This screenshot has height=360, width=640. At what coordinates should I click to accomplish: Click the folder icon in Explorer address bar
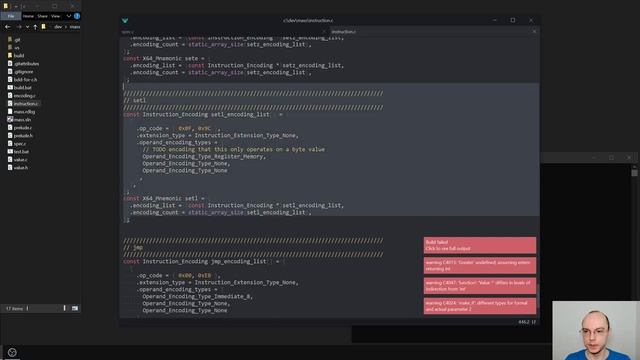point(44,27)
